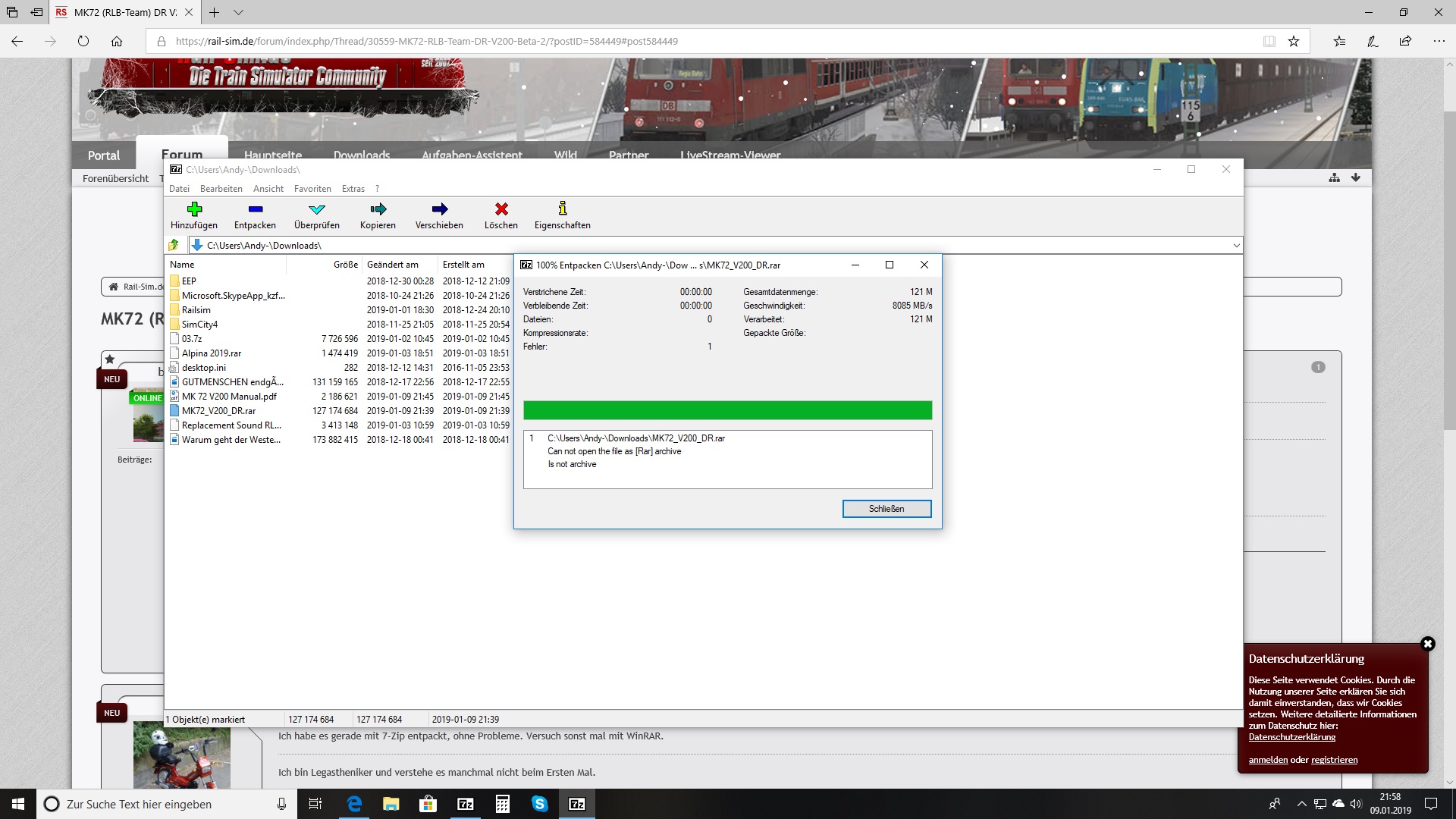
Task: Open browser tab list chevron
Action: (238, 12)
